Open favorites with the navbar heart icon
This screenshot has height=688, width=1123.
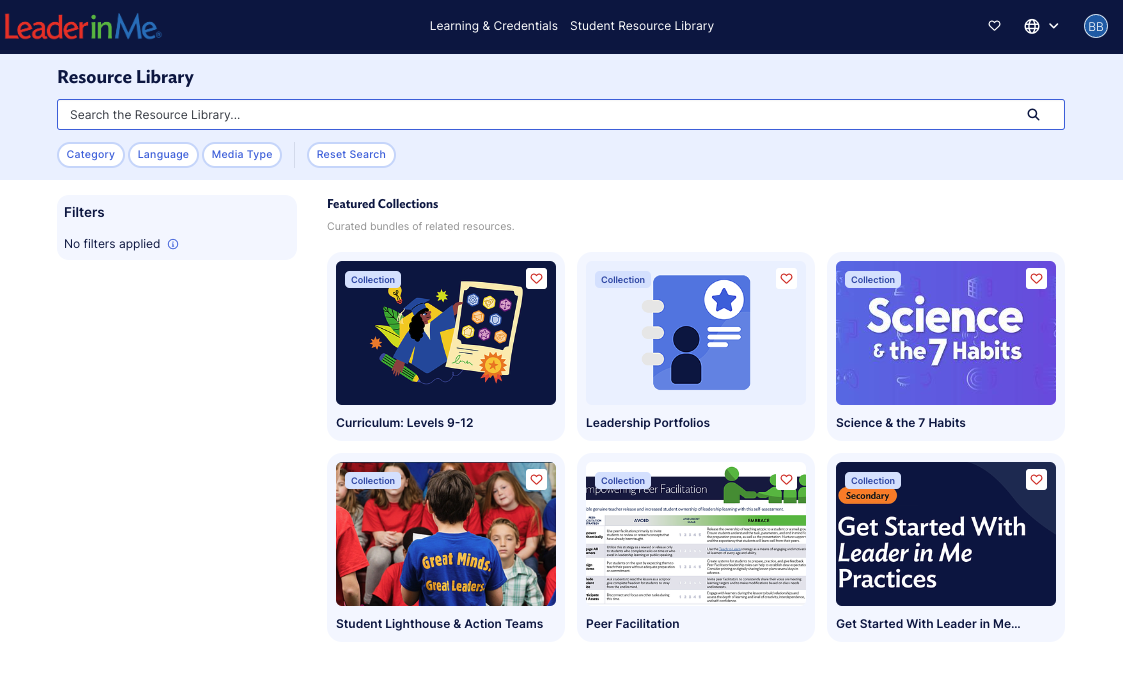click(x=994, y=26)
